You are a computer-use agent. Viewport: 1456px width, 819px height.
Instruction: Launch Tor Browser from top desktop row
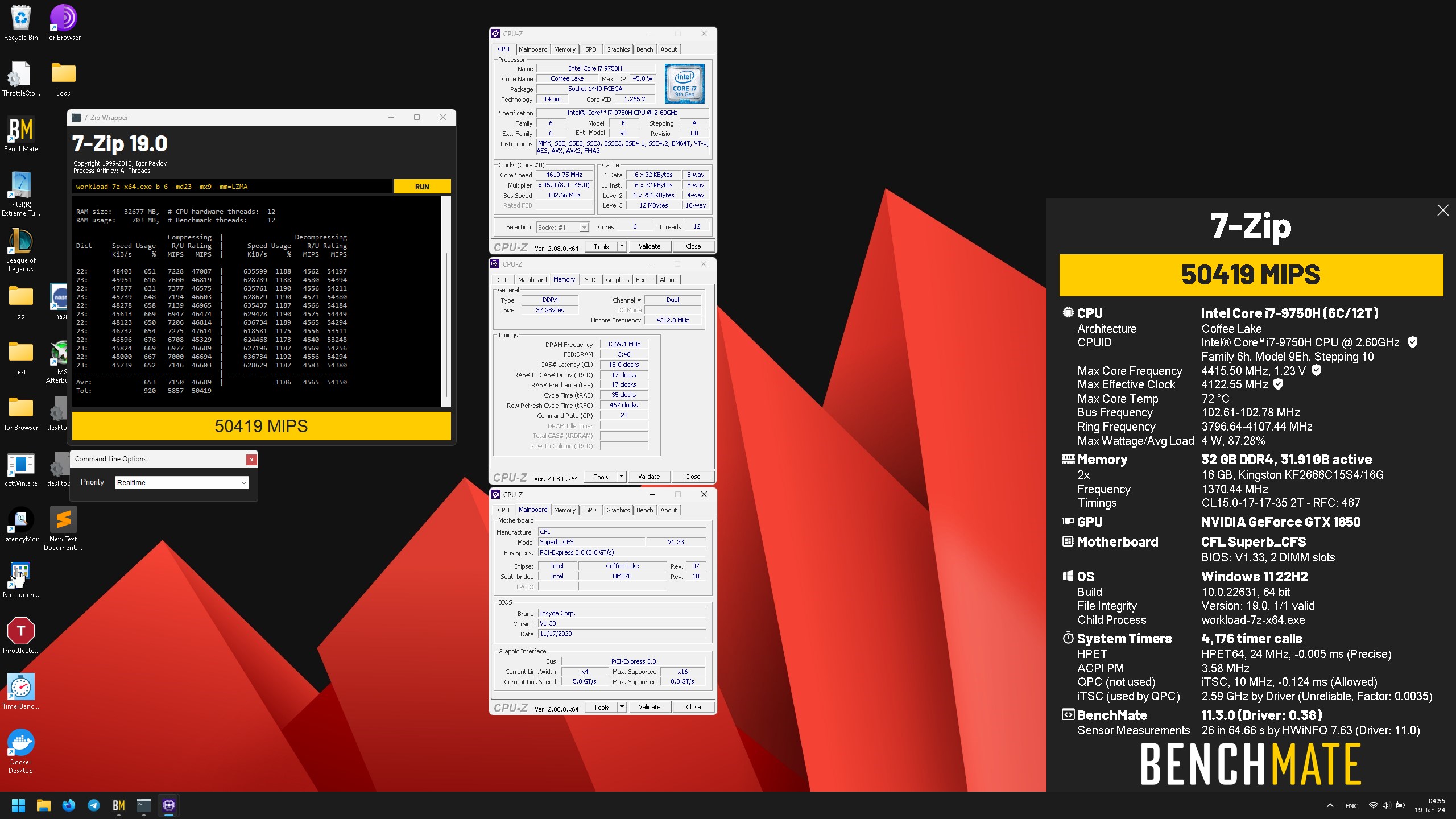[63, 23]
